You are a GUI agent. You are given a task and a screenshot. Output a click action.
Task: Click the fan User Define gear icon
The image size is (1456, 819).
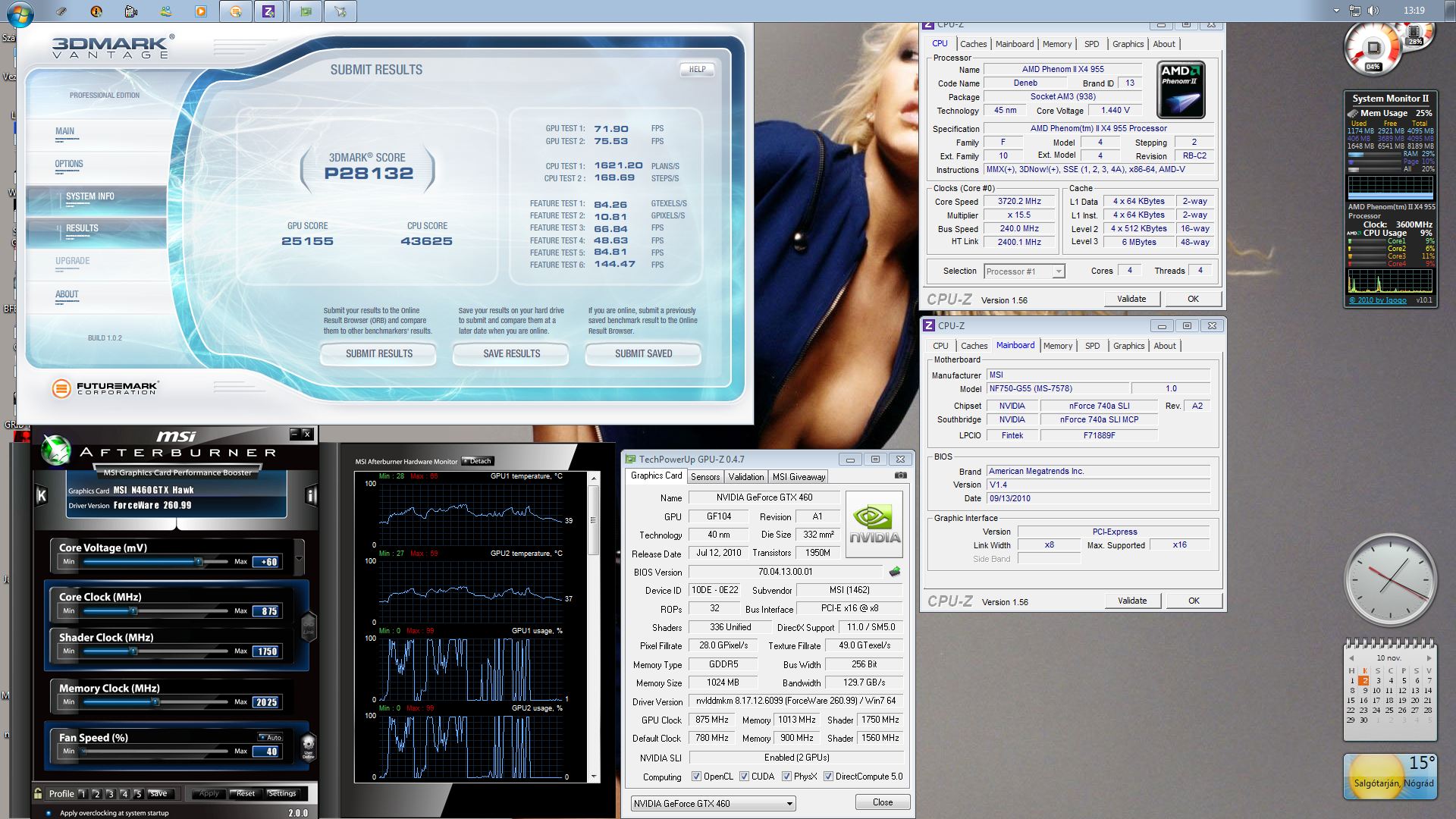pyautogui.click(x=309, y=745)
